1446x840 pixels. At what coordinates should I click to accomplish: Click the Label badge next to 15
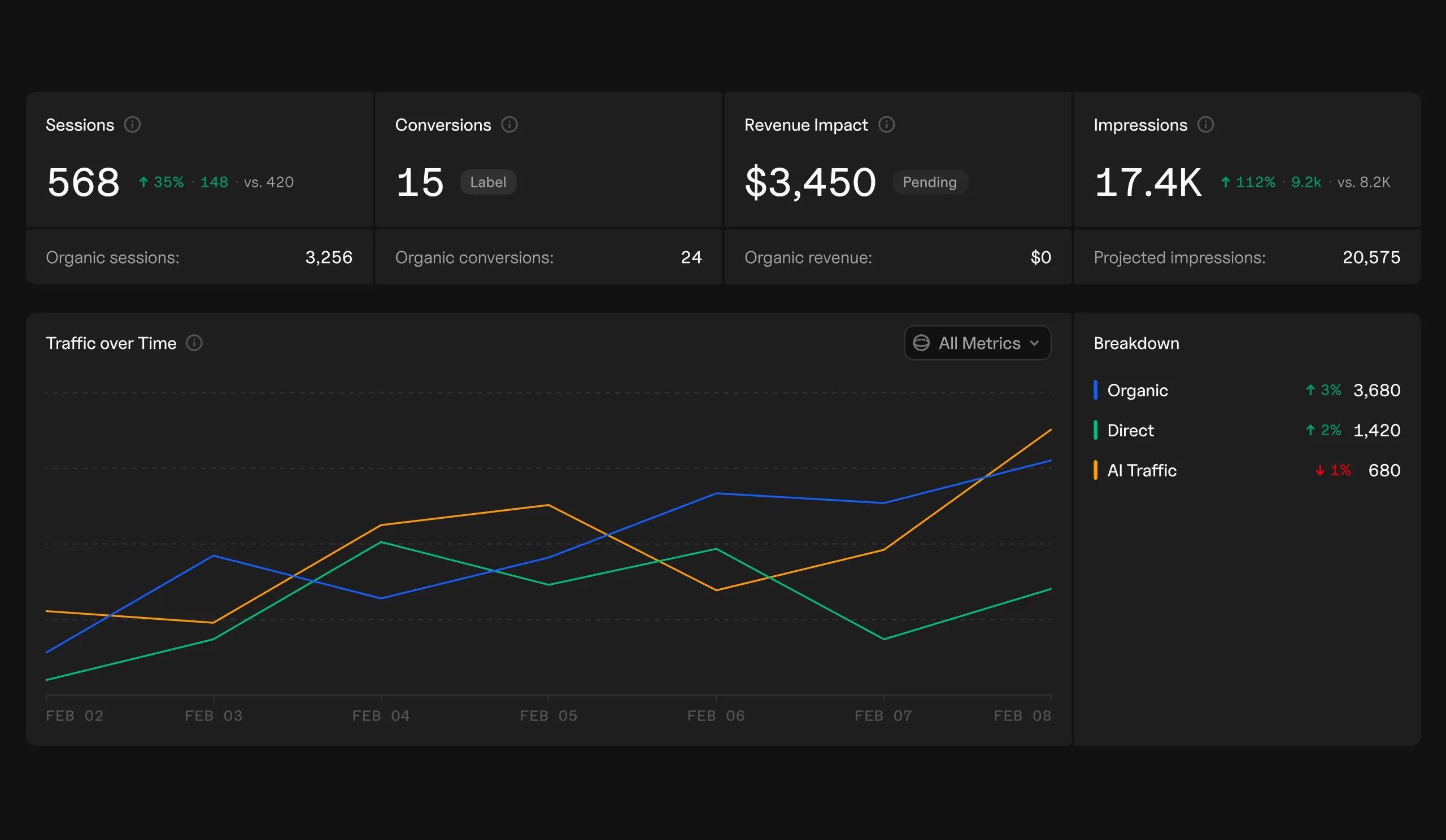click(489, 182)
